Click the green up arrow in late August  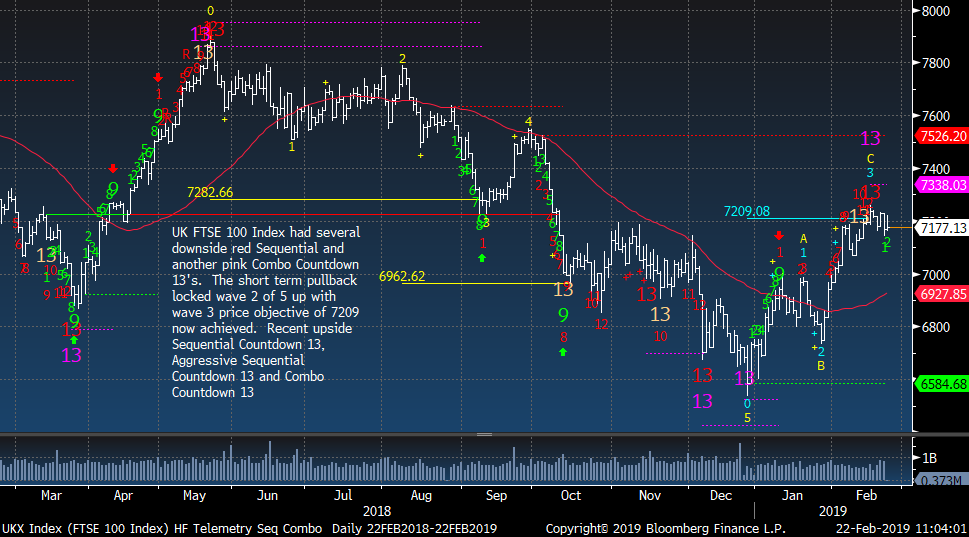(x=482, y=258)
